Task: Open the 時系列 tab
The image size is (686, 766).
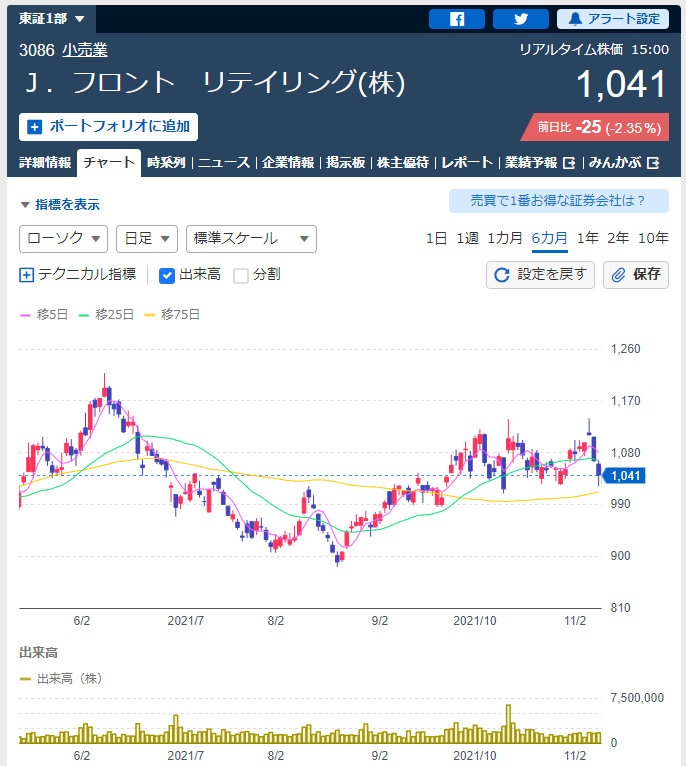Action: coord(166,163)
